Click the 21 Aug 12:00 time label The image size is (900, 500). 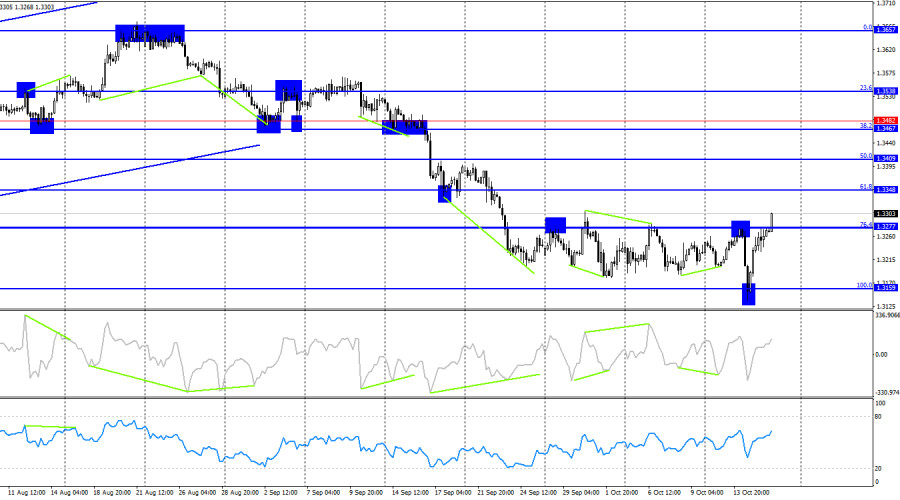[x=155, y=493]
